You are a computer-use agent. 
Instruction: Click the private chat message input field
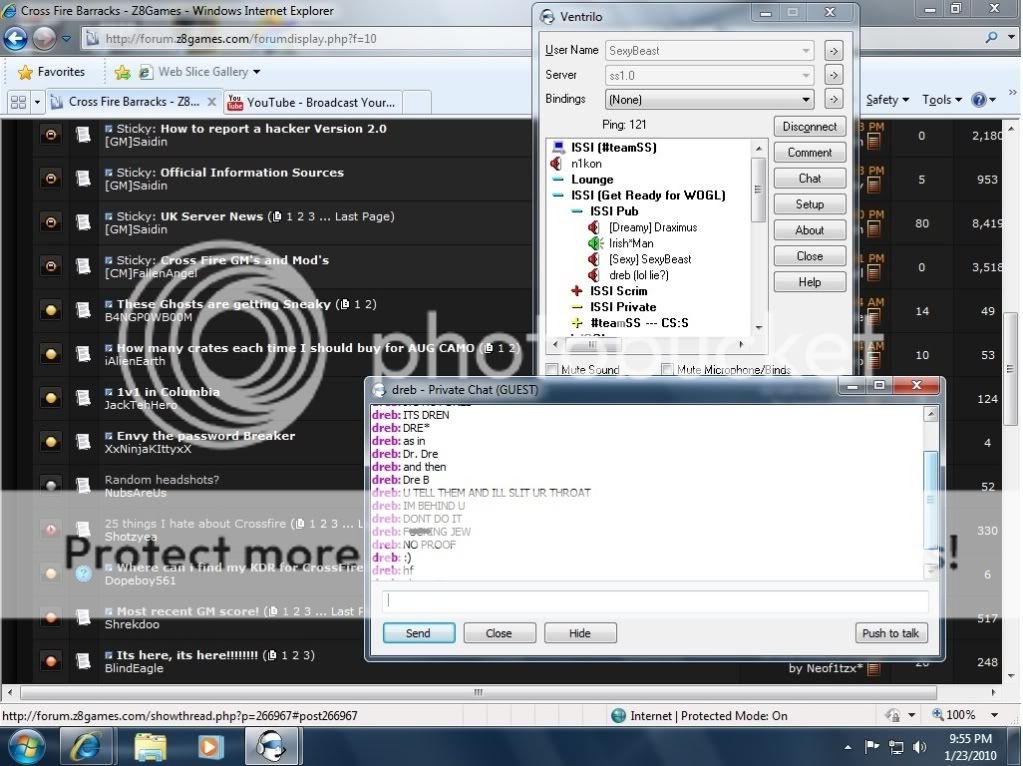click(655, 602)
